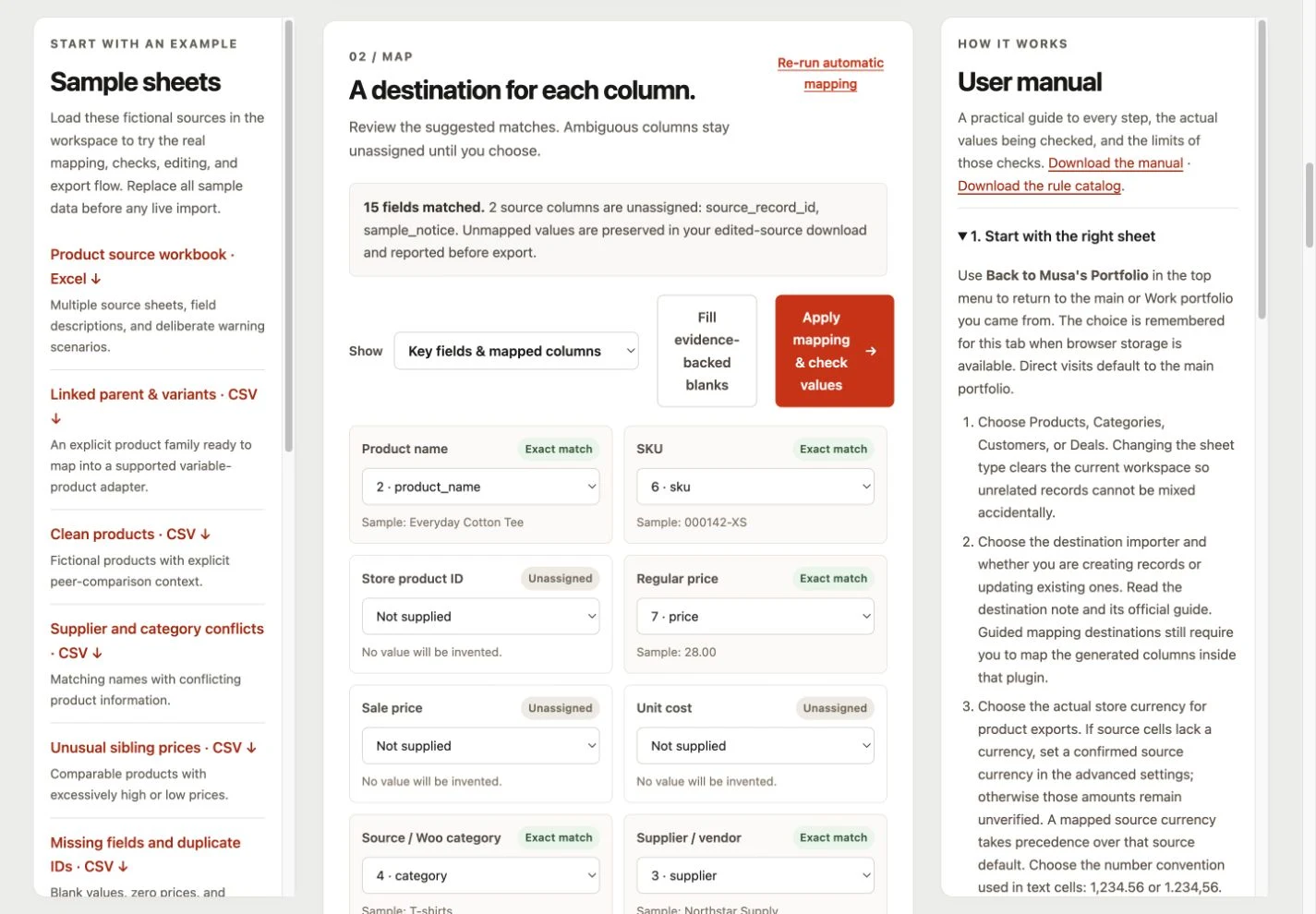The width and height of the screenshot is (1316, 914).
Task: Click the "A destination for each column." heading
Action: tap(522, 90)
